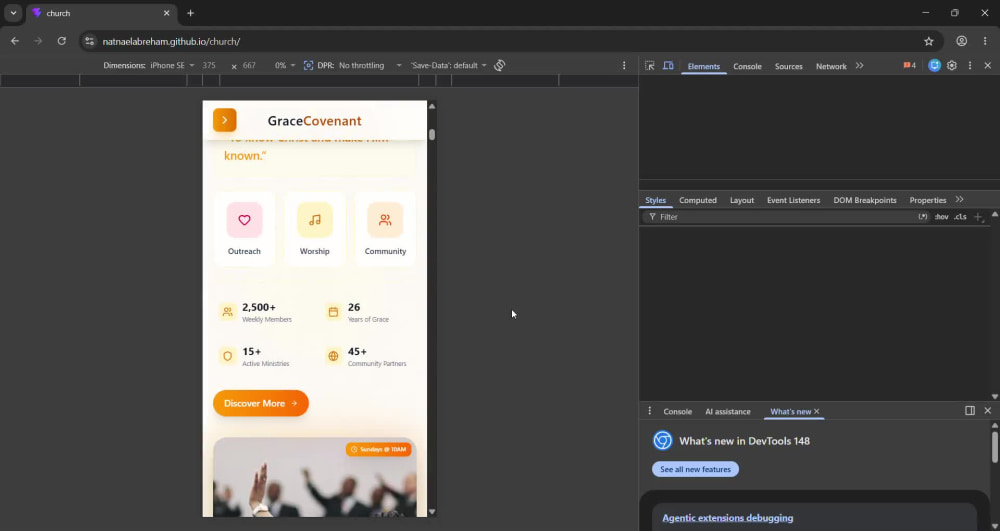
Task: View site information icon in address bar
Action: click(x=89, y=41)
